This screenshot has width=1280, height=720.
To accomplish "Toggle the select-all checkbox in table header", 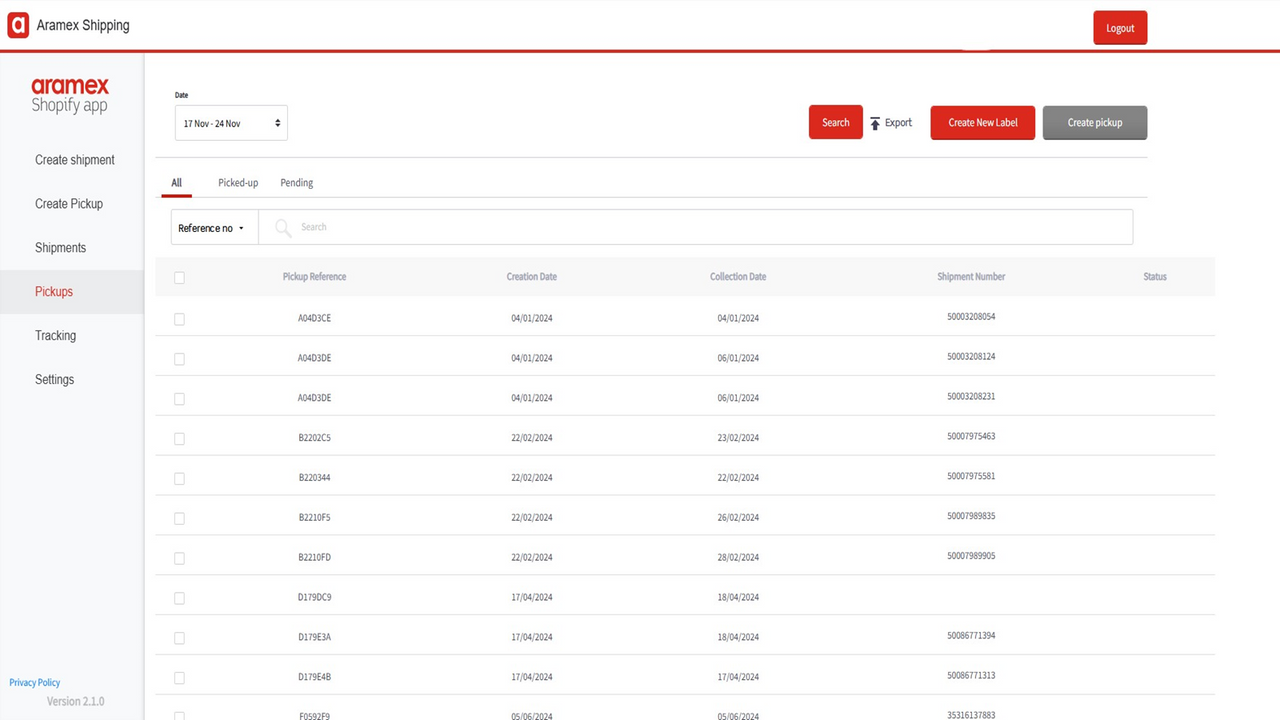I will [x=180, y=278].
